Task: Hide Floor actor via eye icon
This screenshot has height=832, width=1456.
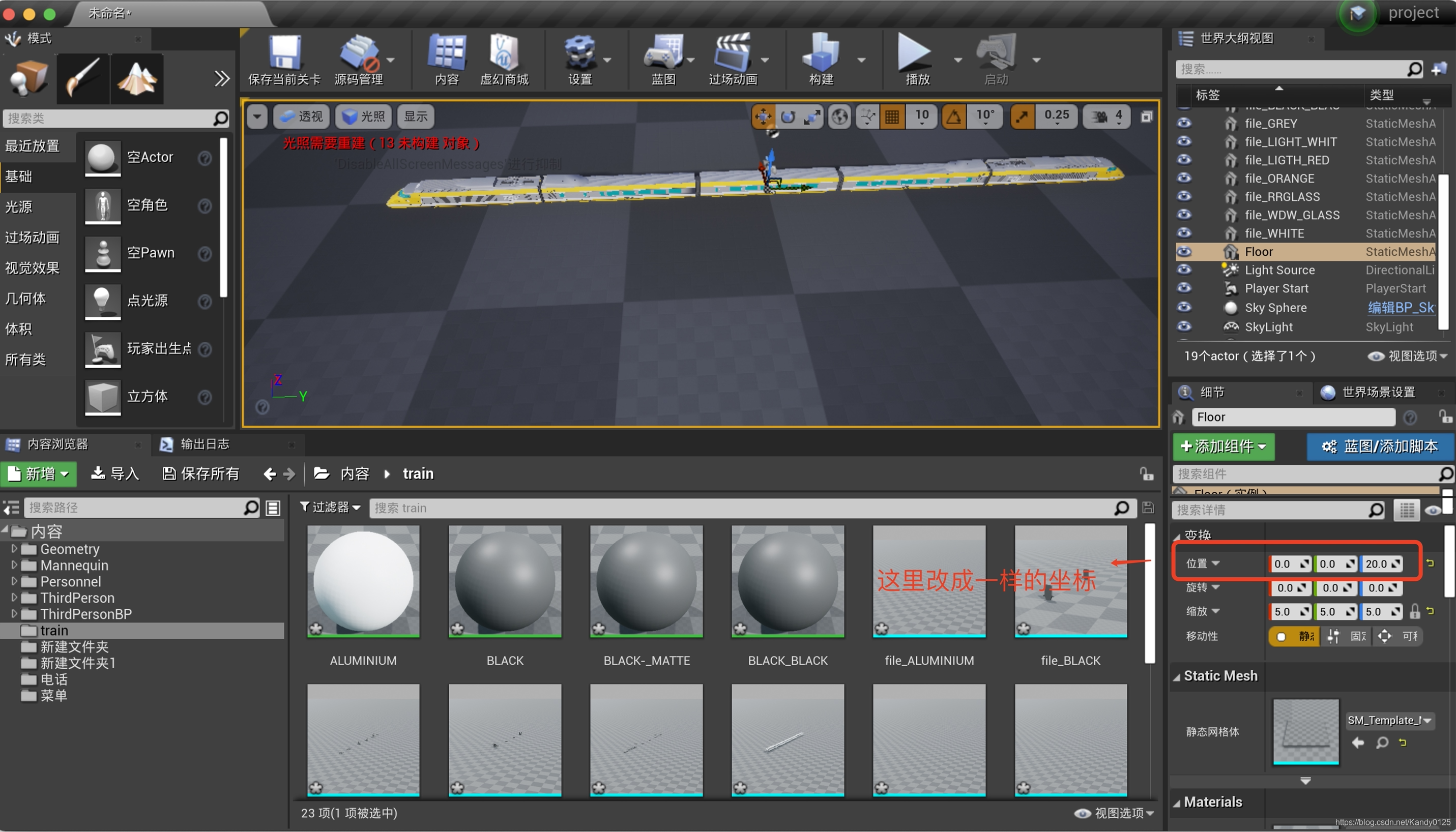Action: coord(1184,251)
